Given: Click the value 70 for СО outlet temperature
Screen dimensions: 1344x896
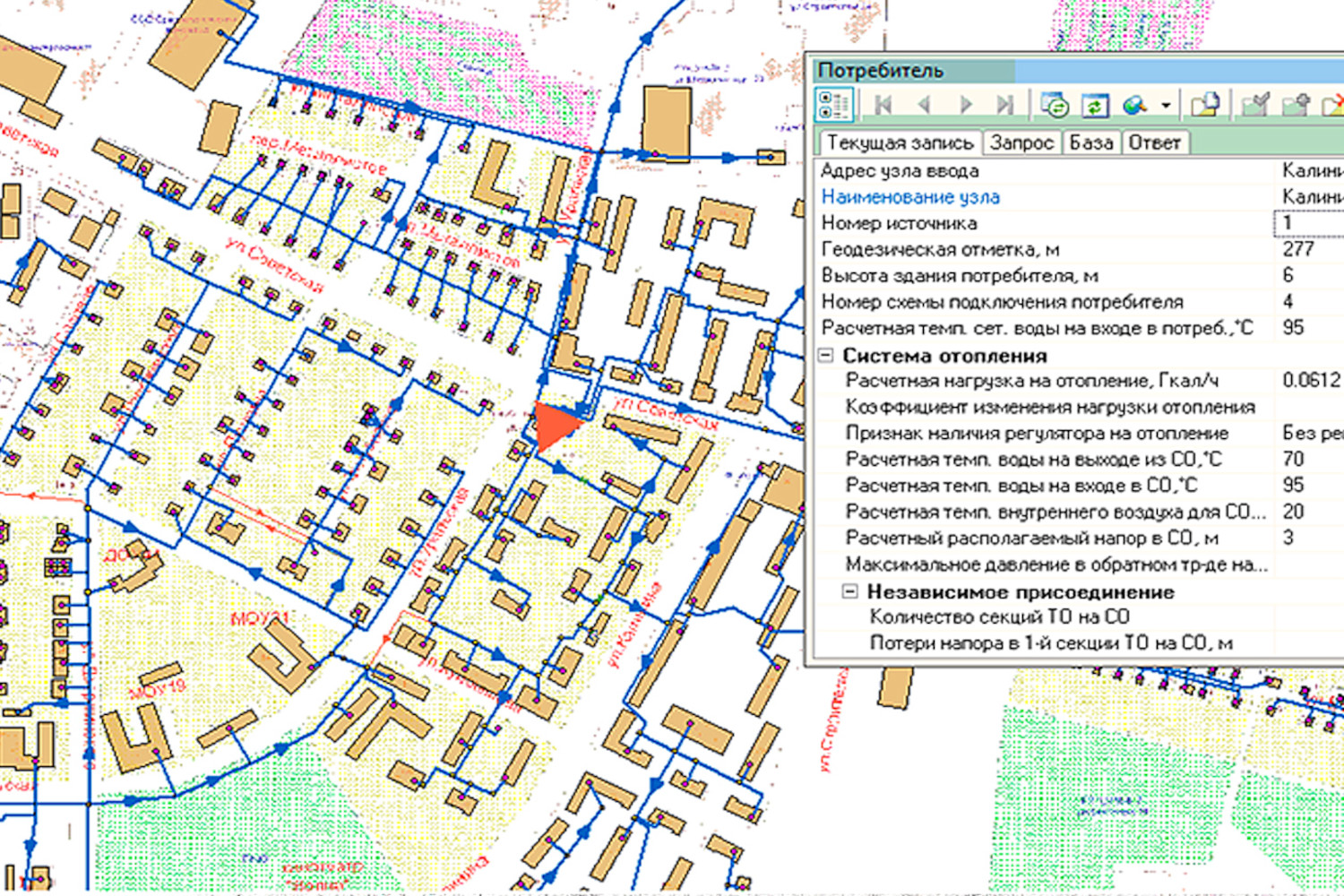Looking at the screenshot, I should pyautogui.click(x=1293, y=459).
